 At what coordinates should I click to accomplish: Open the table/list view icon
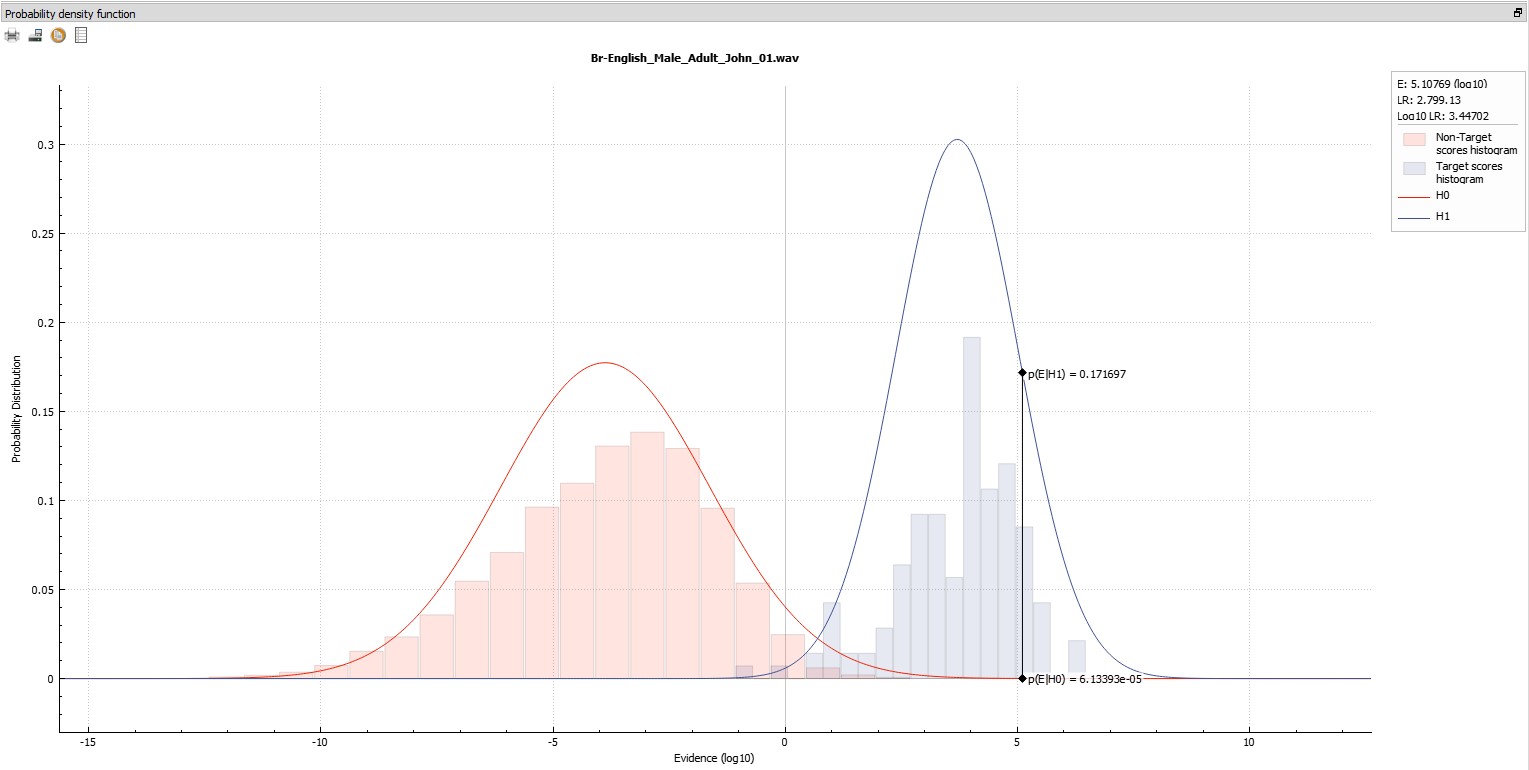[x=81, y=35]
